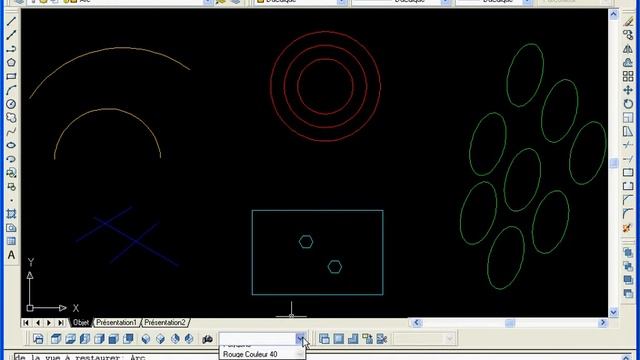Select the Break tool
Image resolution: width=640 pixels, height=360 pixels.
click(628, 187)
